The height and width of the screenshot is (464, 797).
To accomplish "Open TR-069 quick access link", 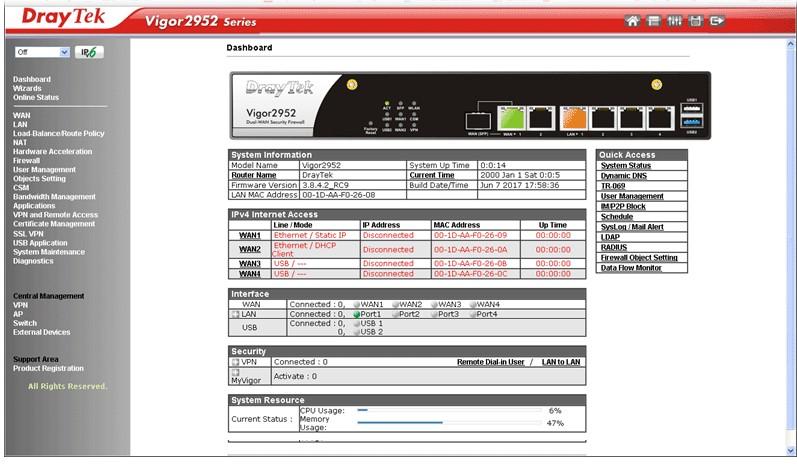I will point(613,186).
